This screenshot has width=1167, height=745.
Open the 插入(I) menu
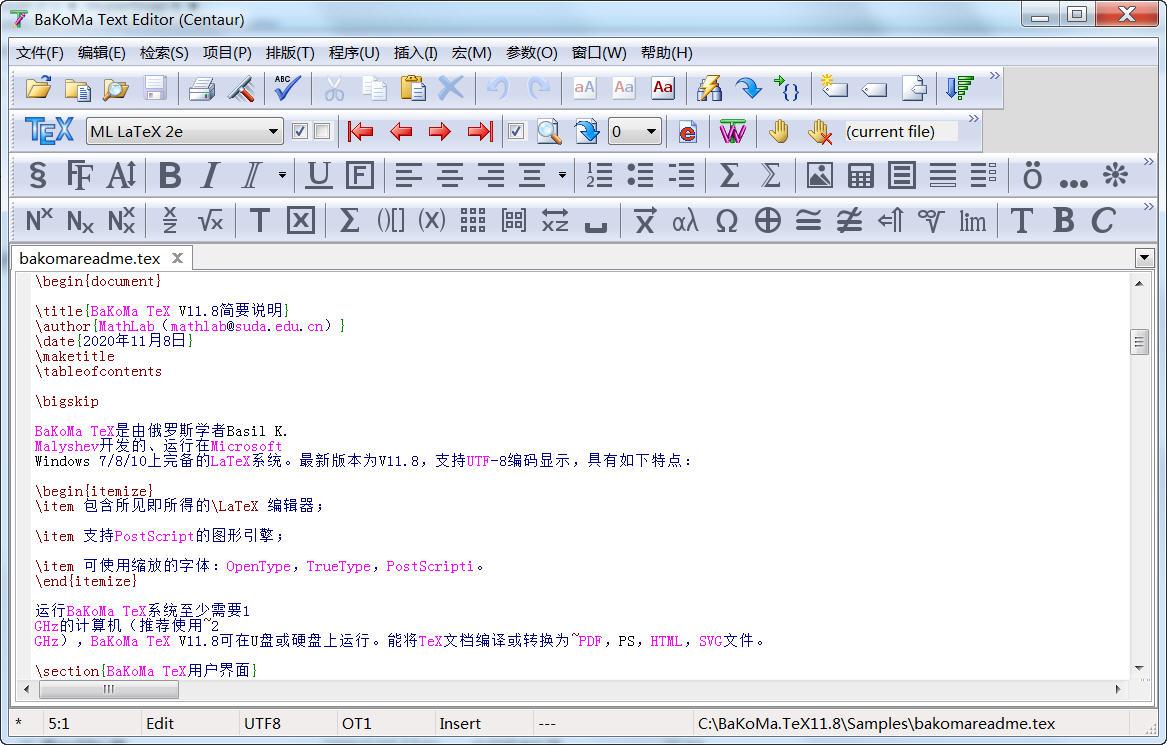coord(415,53)
